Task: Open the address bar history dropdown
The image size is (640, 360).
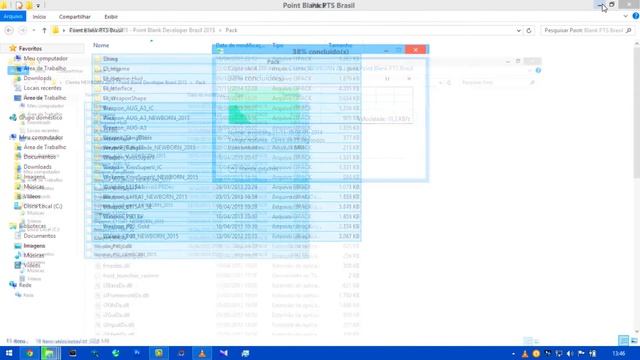Action: pos(518,30)
